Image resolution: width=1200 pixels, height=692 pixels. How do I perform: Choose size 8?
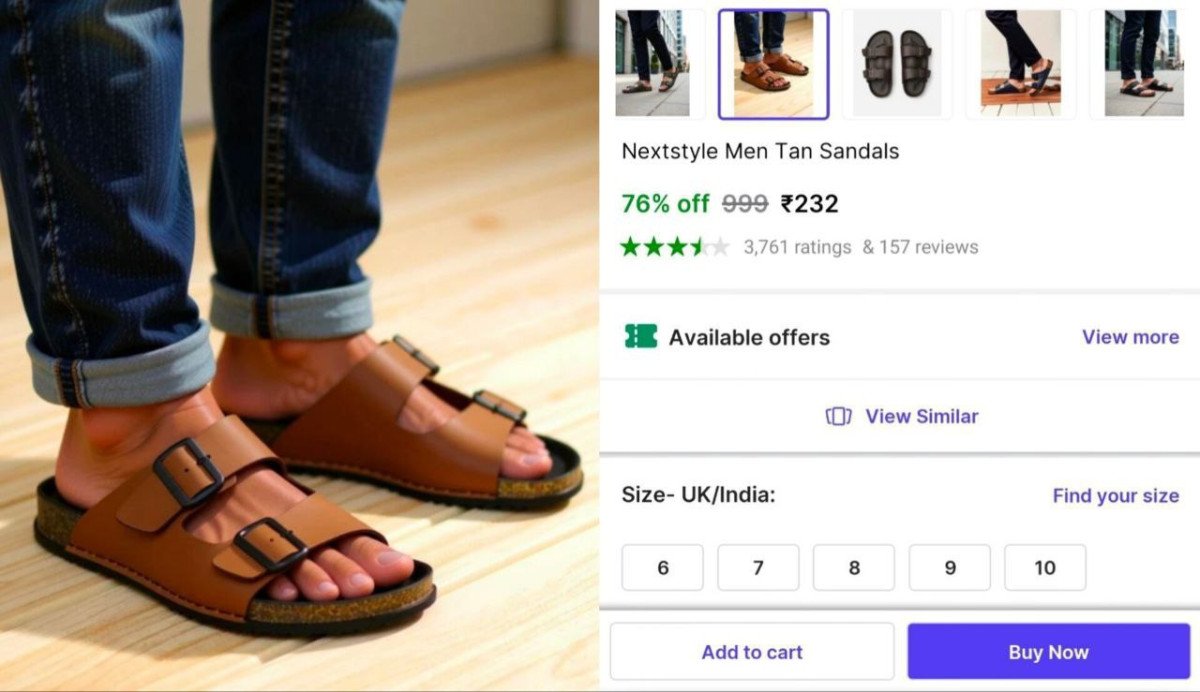pyautogui.click(x=854, y=568)
